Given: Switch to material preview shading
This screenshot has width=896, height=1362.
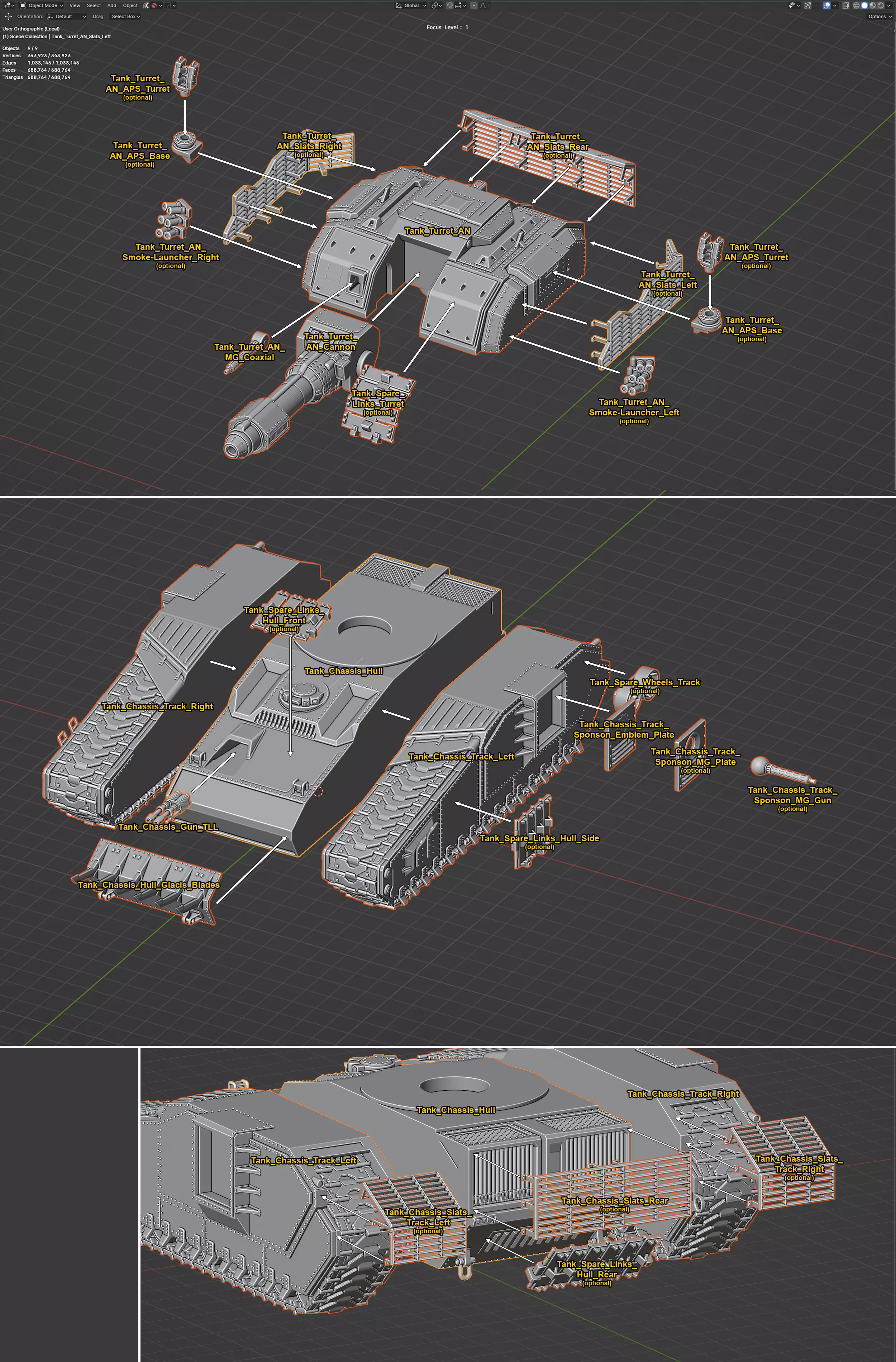Looking at the screenshot, I should tap(873, 5).
